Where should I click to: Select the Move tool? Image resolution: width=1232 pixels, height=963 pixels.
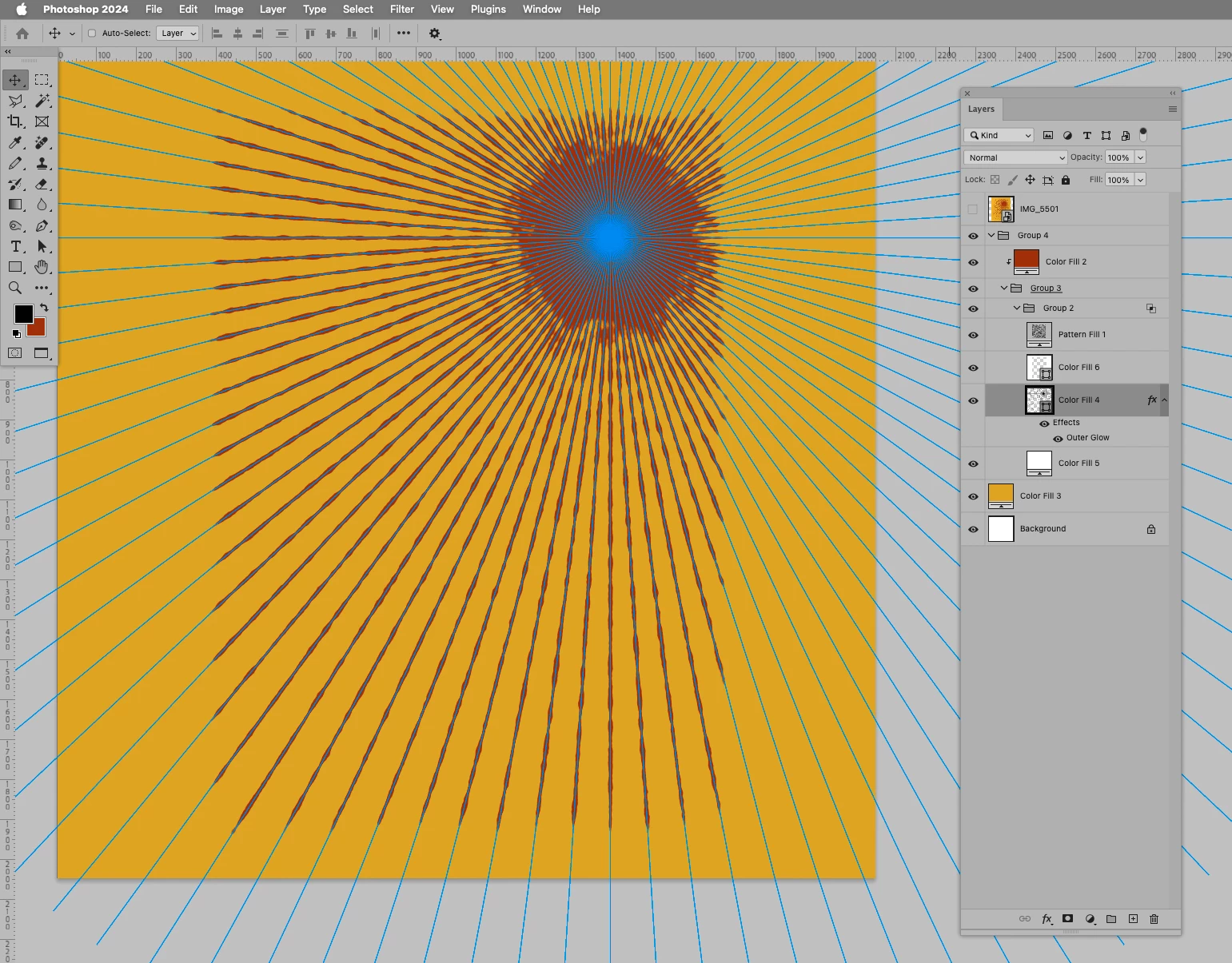coord(15,80)
